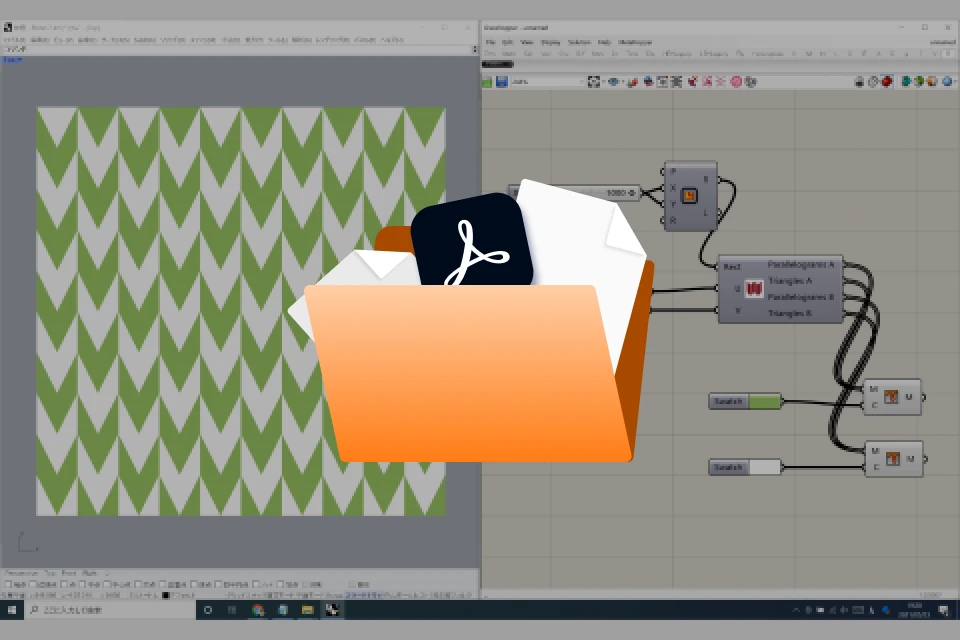Click the Rhino icon on taskbar

pyautogui.click(x=332, y=610)
